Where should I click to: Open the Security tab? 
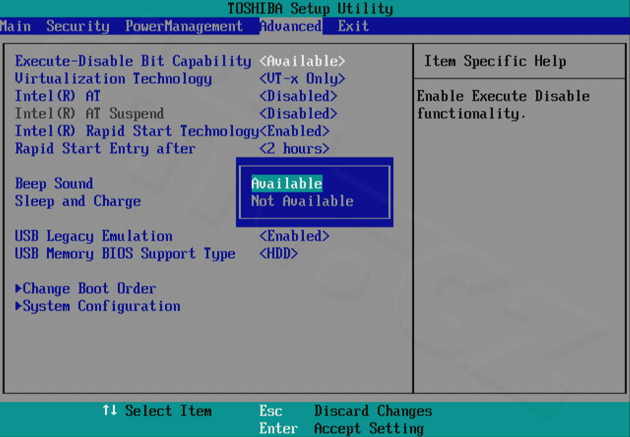tap(78, 27)
